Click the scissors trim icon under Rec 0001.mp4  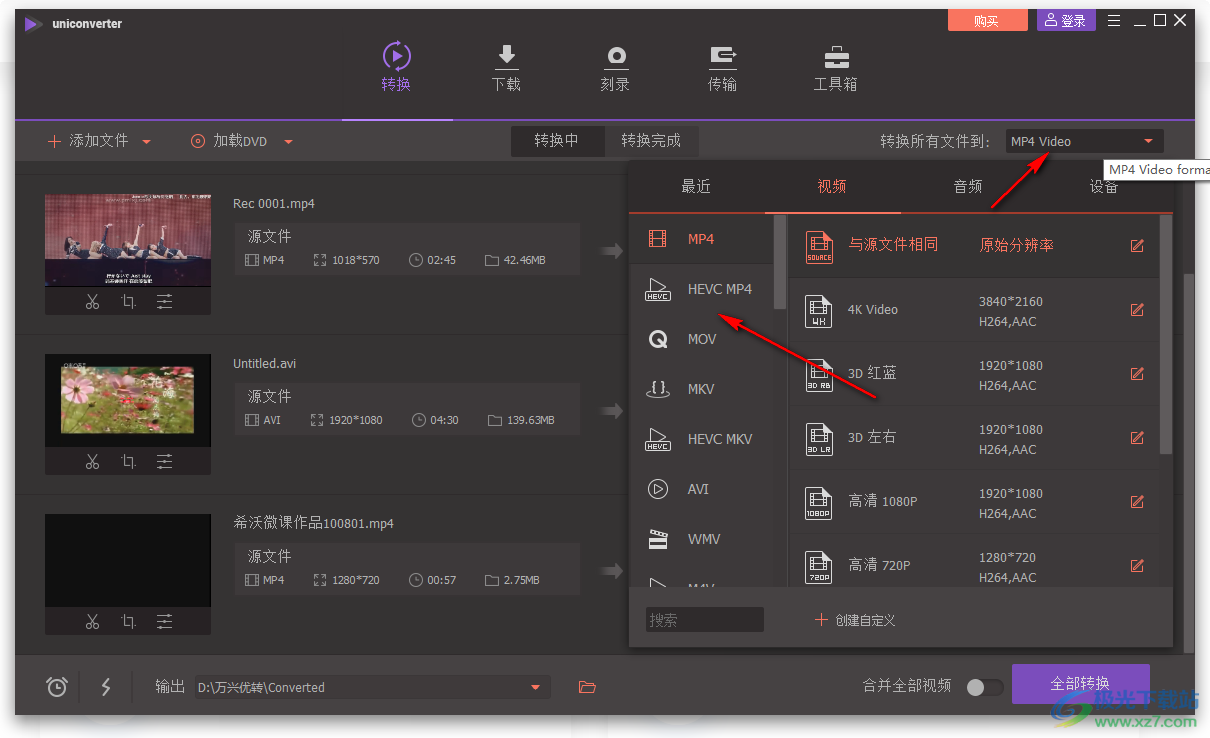point(92,301)
